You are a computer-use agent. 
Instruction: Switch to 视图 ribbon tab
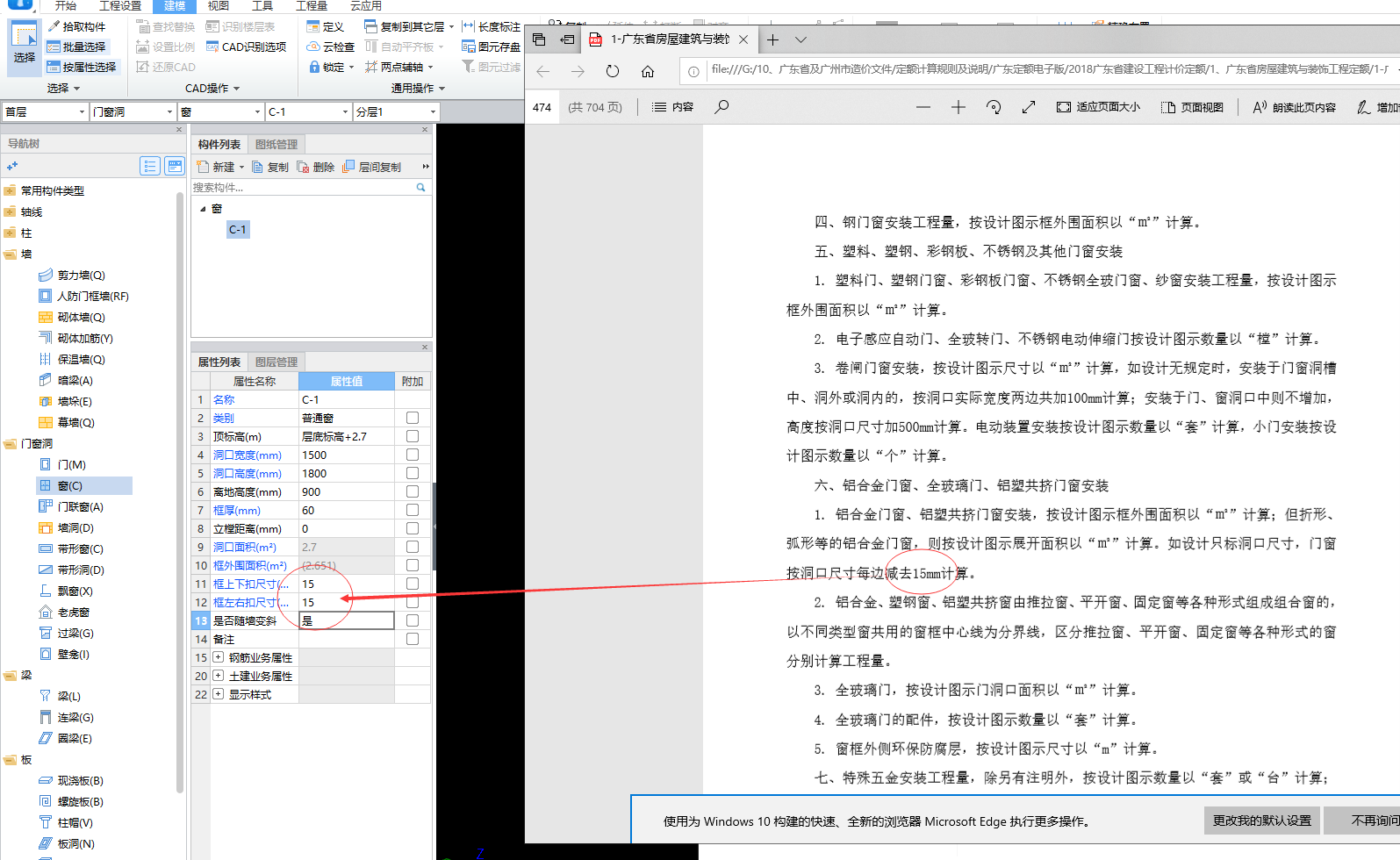[218, 6]
